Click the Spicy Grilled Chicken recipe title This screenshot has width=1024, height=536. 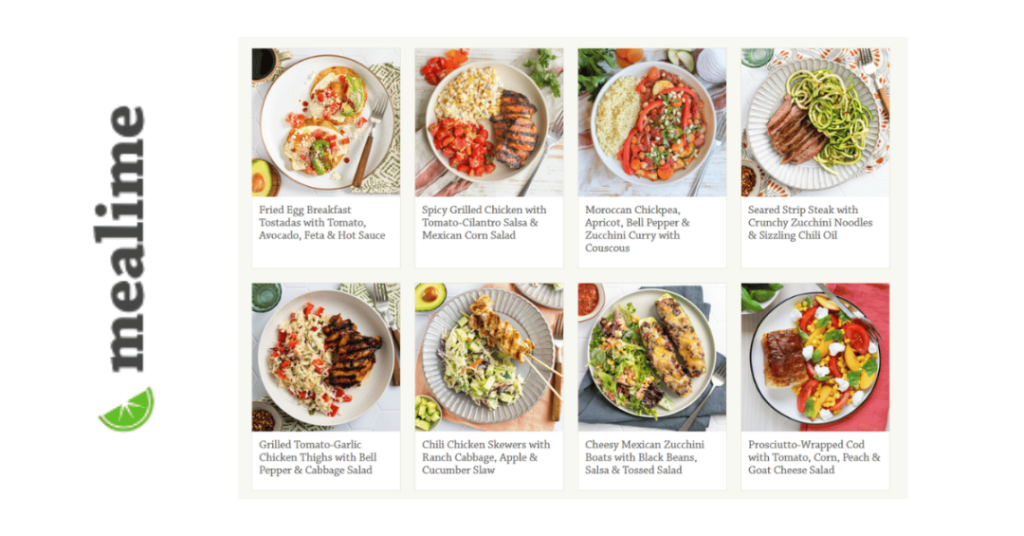[x=484, y=223]
